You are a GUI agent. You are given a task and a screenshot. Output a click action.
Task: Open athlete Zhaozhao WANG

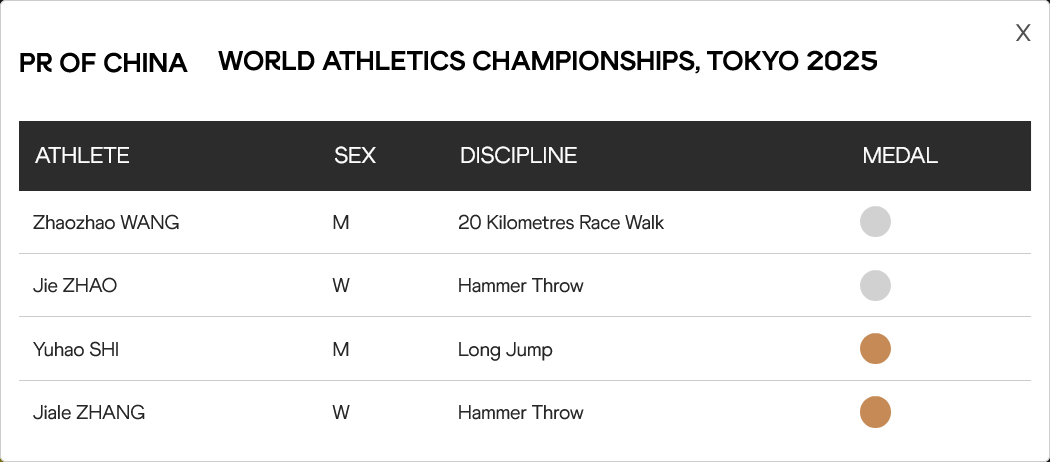106,222
